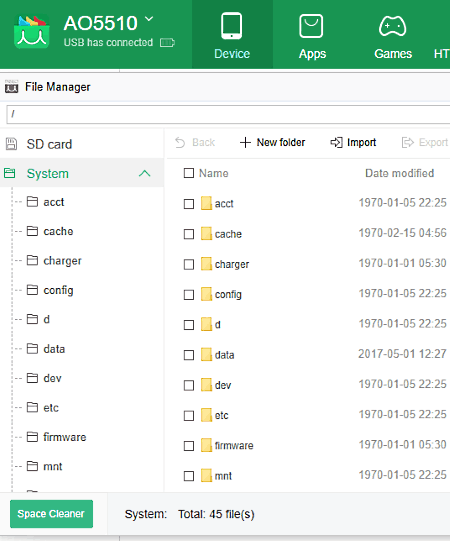The width and height of the screenshot is (450, 541).
Task: Click the path address field
Action: 228,114
